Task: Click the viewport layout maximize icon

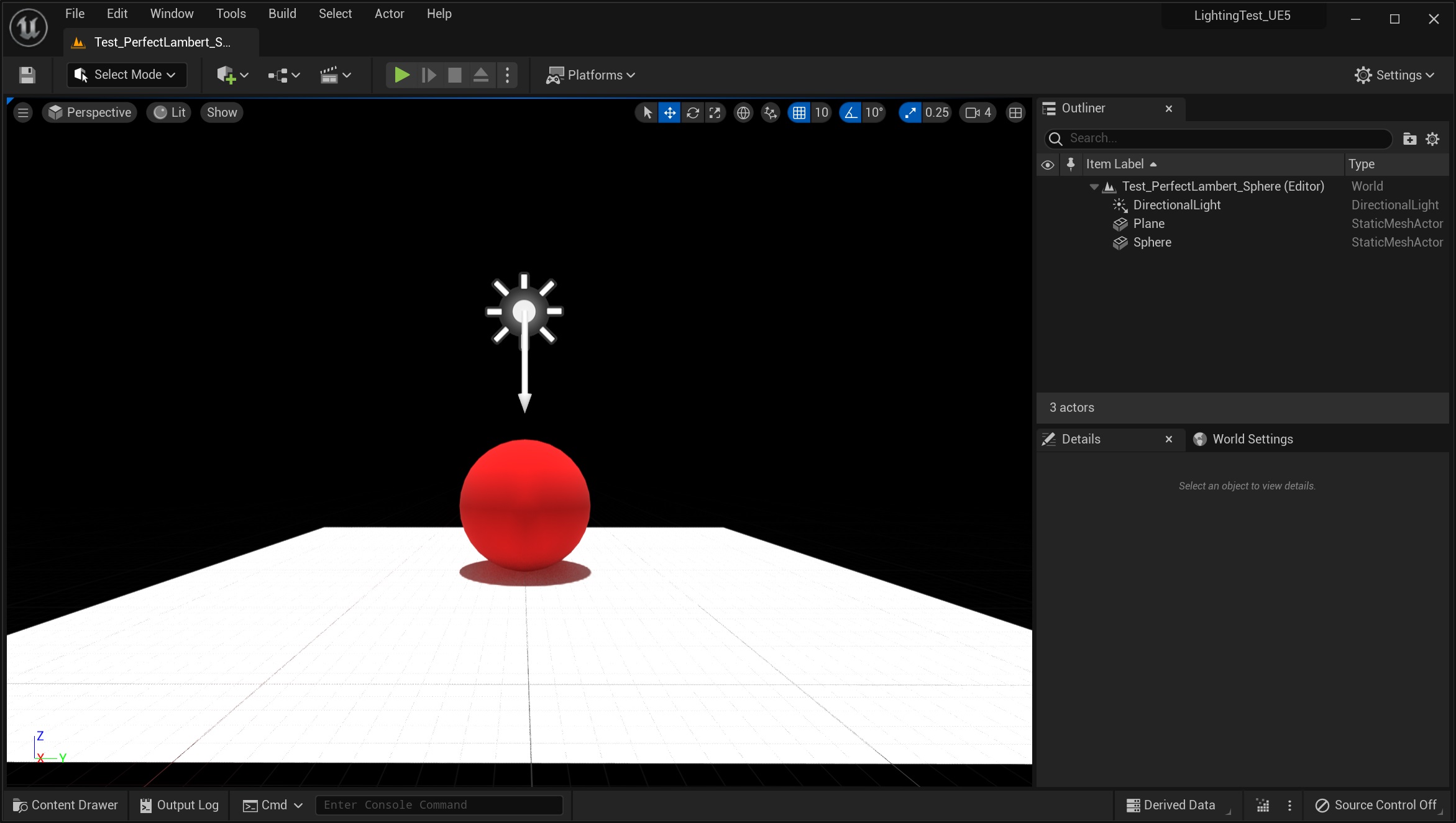Action: coord(1015,112)
